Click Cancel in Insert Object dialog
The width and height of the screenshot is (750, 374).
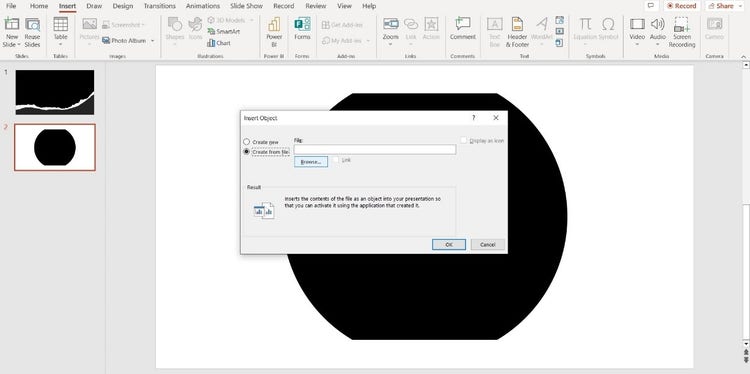[487, 244]
